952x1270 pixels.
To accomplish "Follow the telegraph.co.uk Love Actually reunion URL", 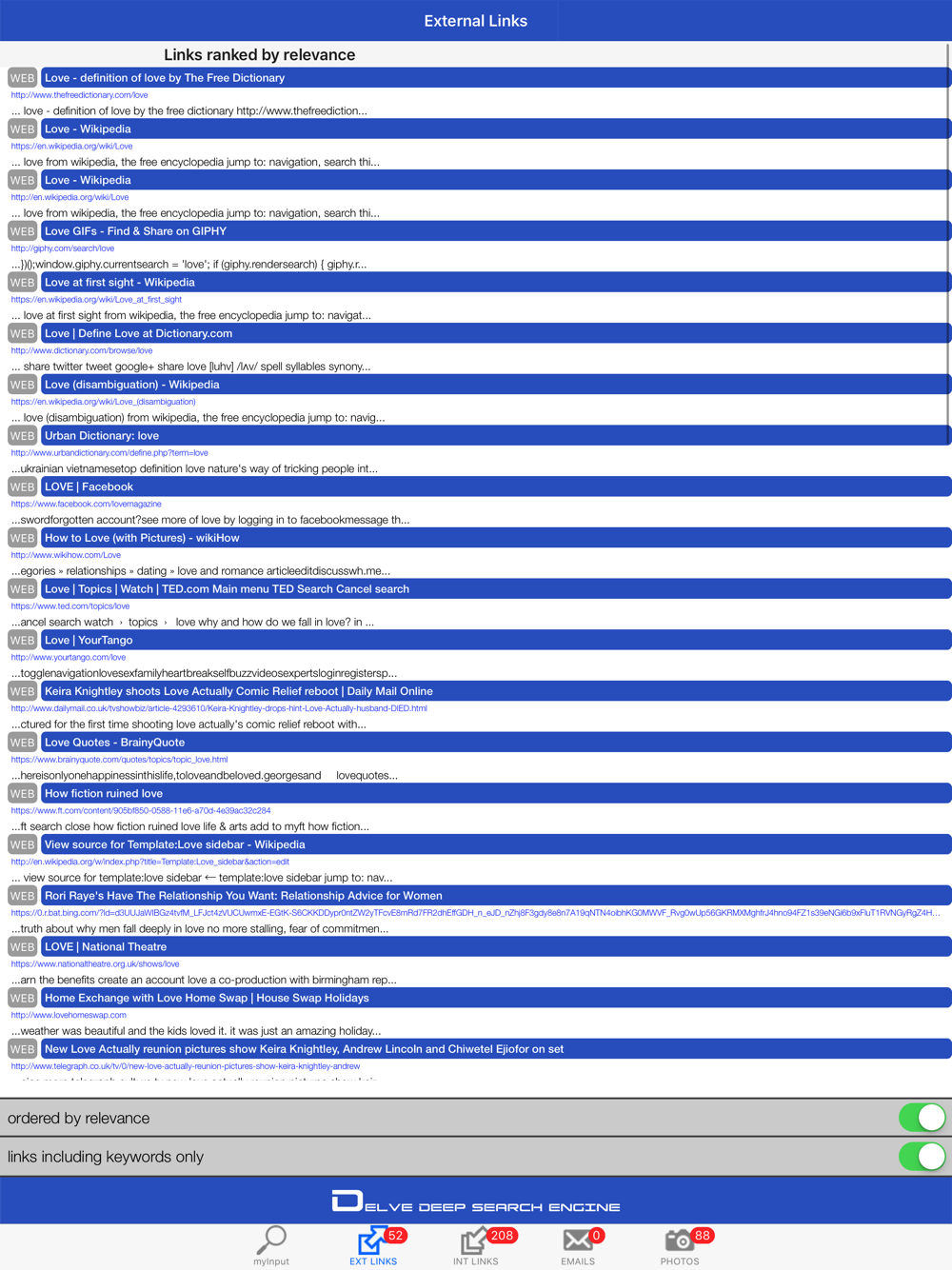I will 186,1066.
